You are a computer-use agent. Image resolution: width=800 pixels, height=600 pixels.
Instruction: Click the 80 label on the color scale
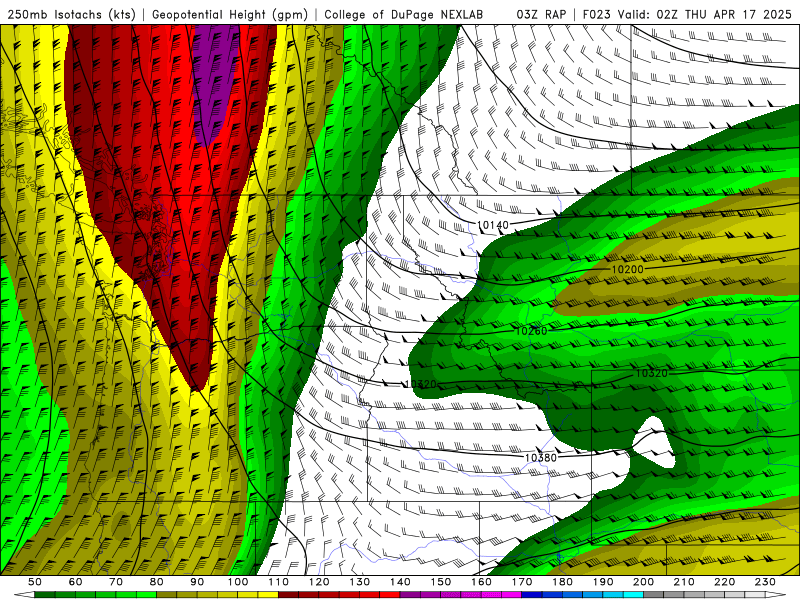pos(157,582)
